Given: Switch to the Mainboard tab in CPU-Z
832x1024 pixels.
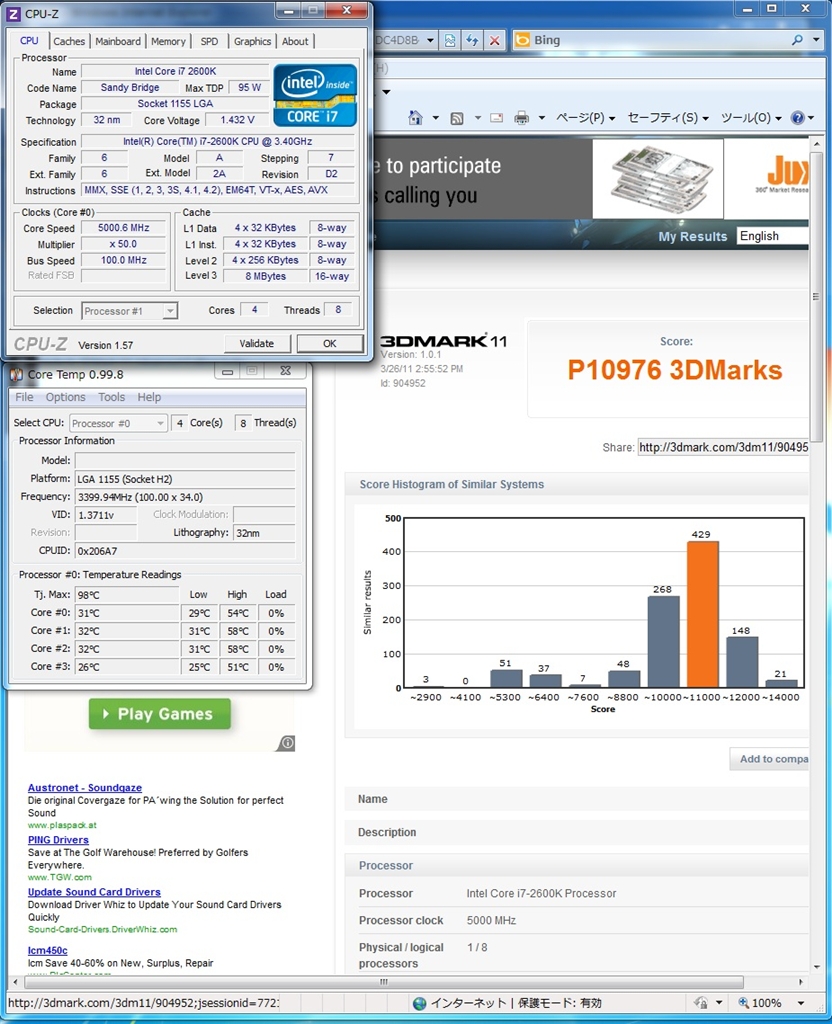Looking at the screenshot, I should [x=118, y=41].
